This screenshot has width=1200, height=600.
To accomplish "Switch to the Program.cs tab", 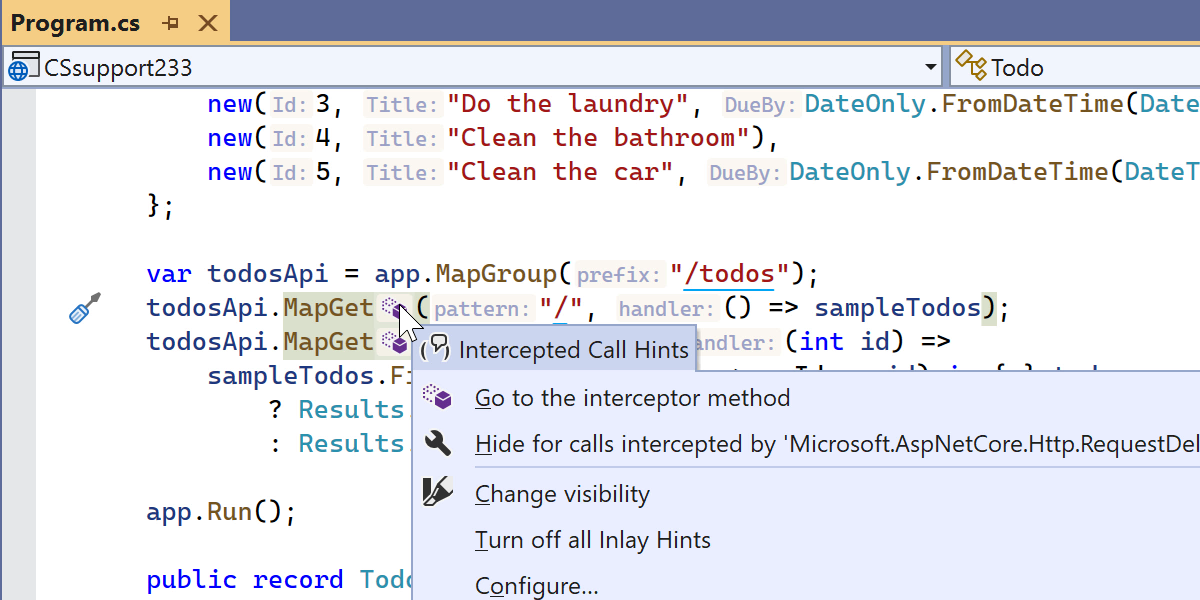I will click(x=76, y=23).
